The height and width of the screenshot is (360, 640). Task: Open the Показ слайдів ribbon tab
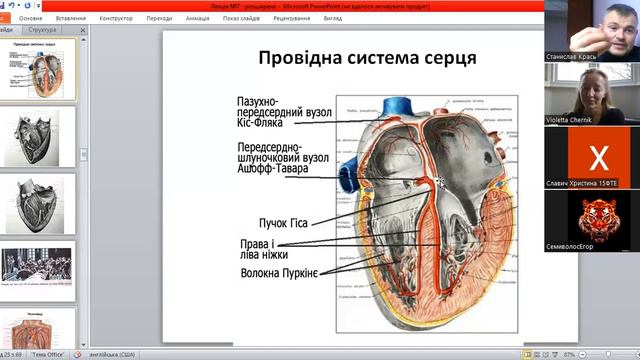click(x=241, y=18)
